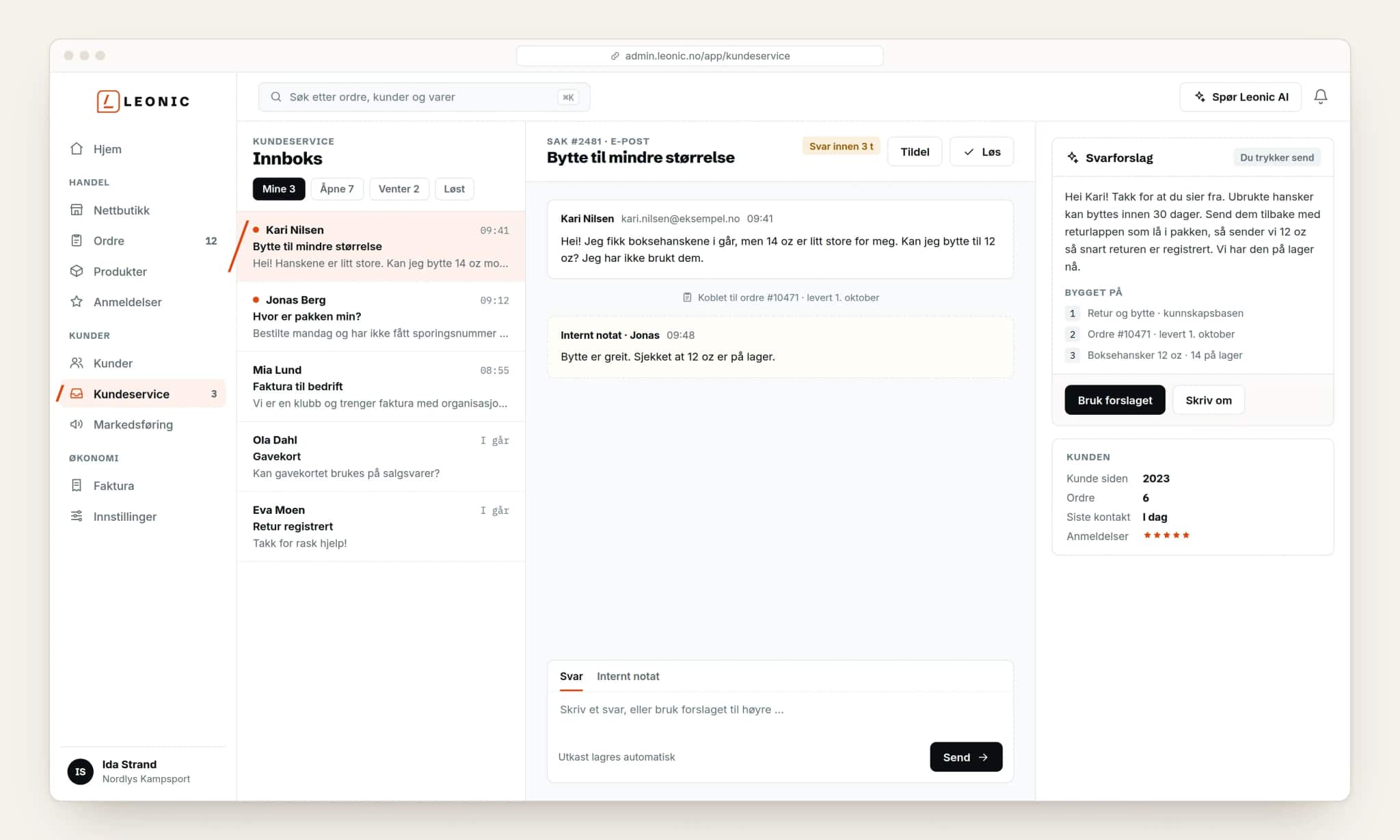The image size is (1400, 840).
Task: Show the Venter 2 tickets
Action: (x=399, y=189)
